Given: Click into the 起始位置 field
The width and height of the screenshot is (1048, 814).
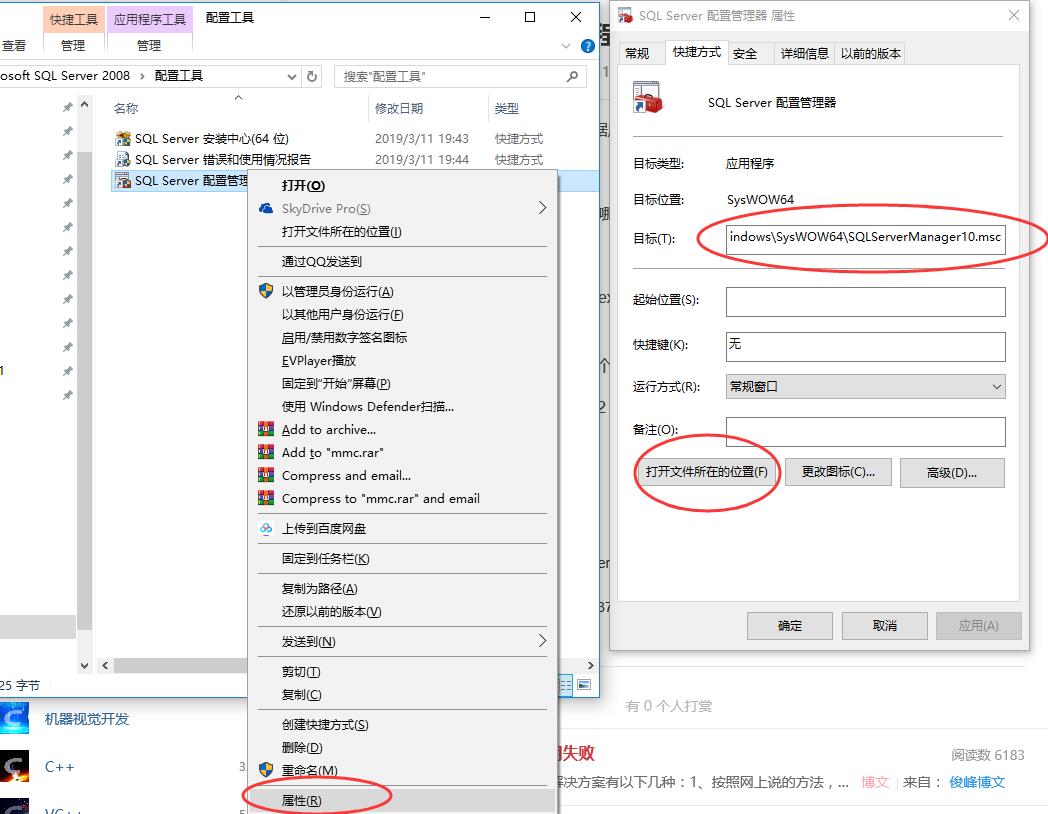Looking at the screenshot, I should point(866,301).
